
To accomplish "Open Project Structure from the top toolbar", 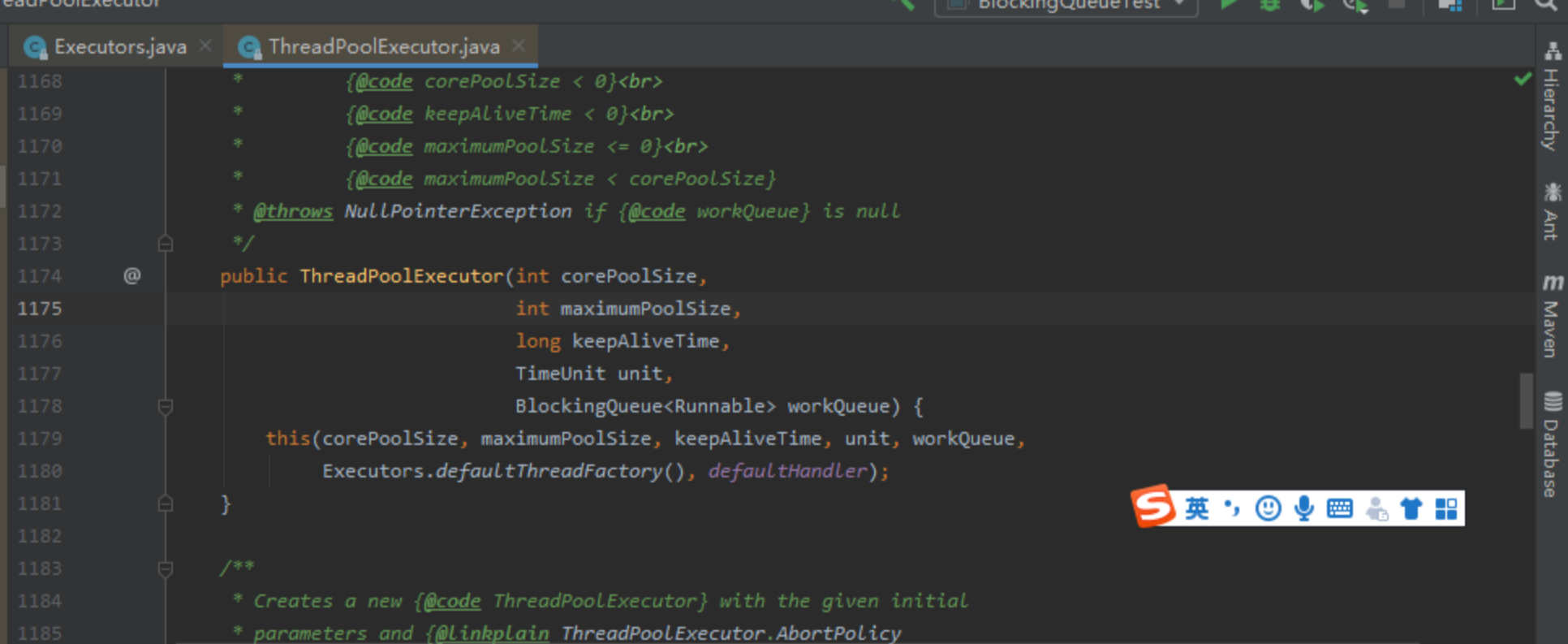I will point(1450,5).
